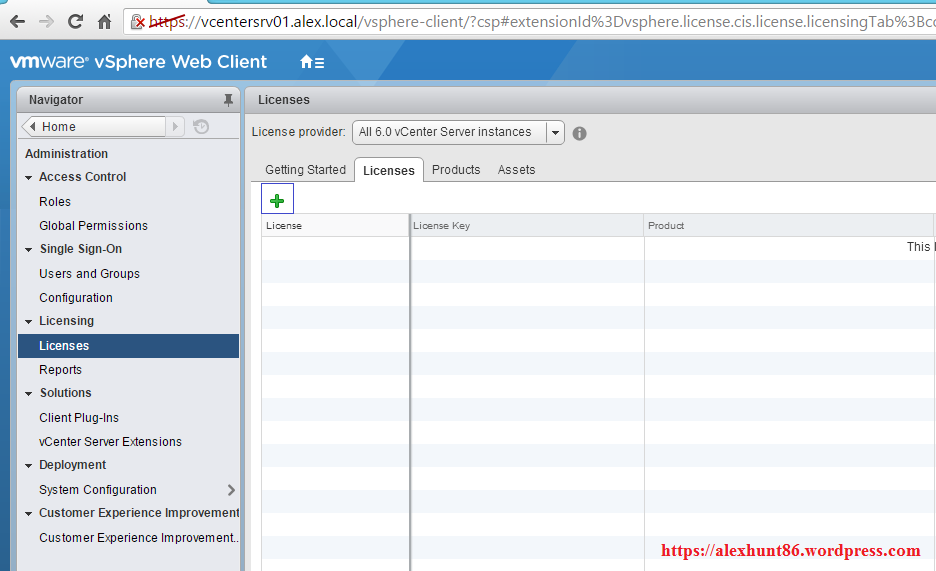936x571 pixels.
Task: Collapse the Single Sign-On section
Action: point(29,250)
